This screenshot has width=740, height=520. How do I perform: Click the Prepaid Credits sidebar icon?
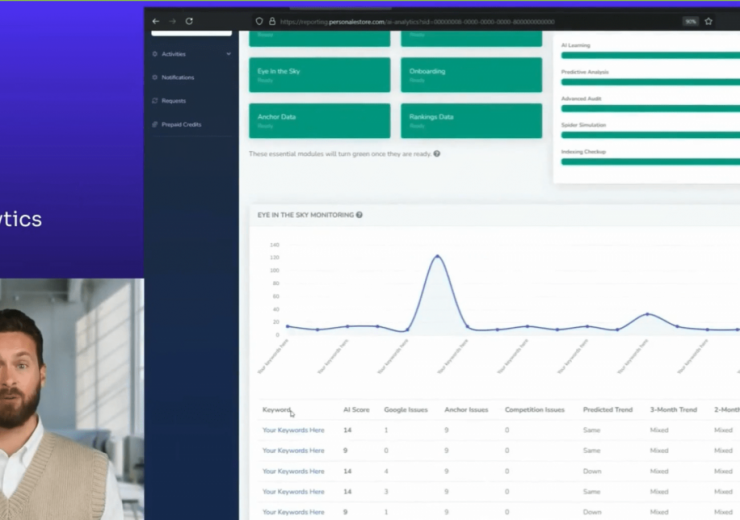click(155, 125)
